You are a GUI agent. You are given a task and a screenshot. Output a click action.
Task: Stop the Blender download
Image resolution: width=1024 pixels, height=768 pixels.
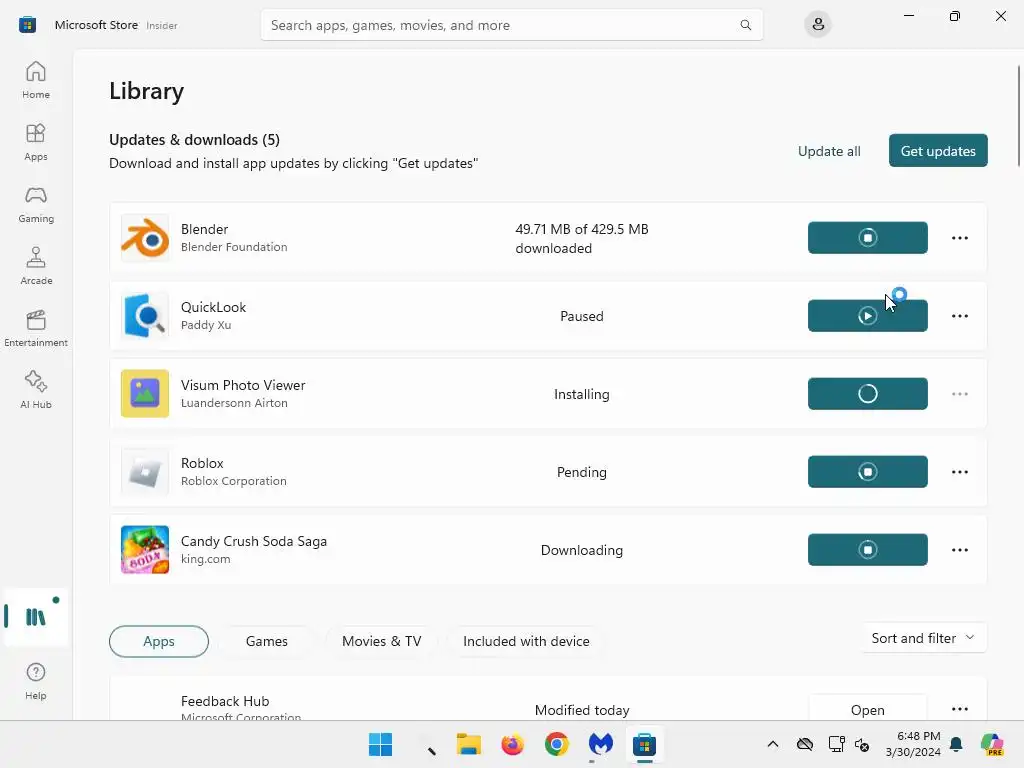[x=867, y=238]
